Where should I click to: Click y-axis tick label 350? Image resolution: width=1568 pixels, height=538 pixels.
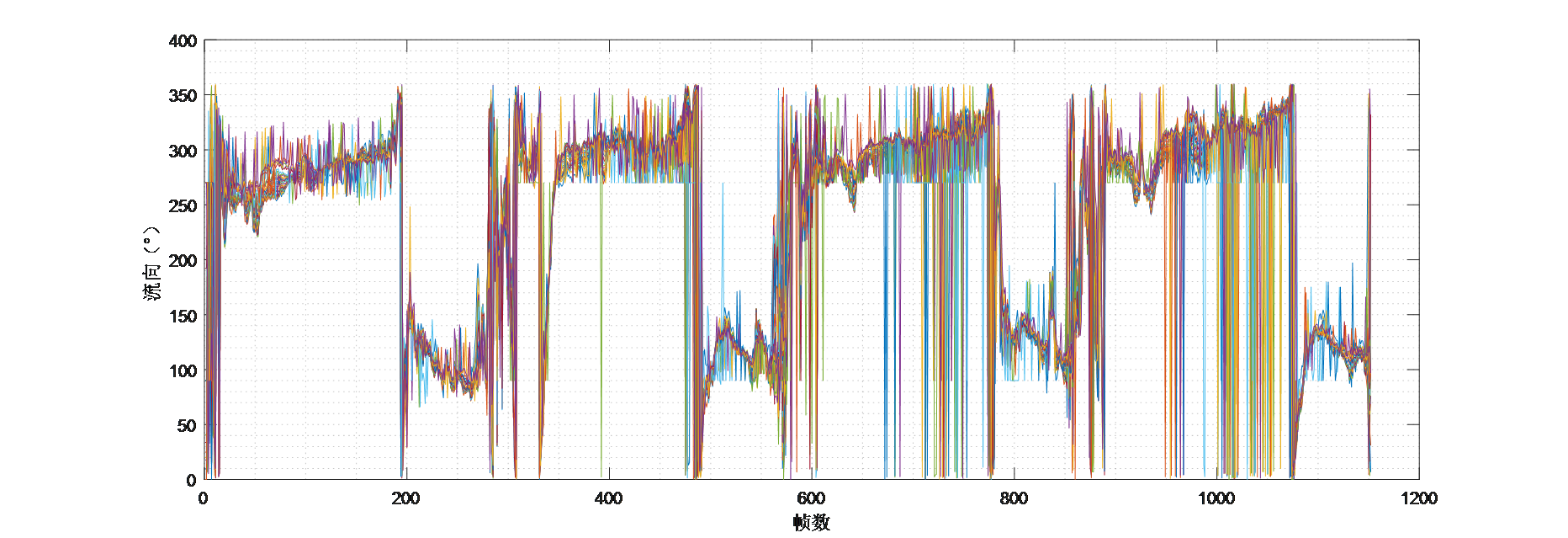point(183,96)
